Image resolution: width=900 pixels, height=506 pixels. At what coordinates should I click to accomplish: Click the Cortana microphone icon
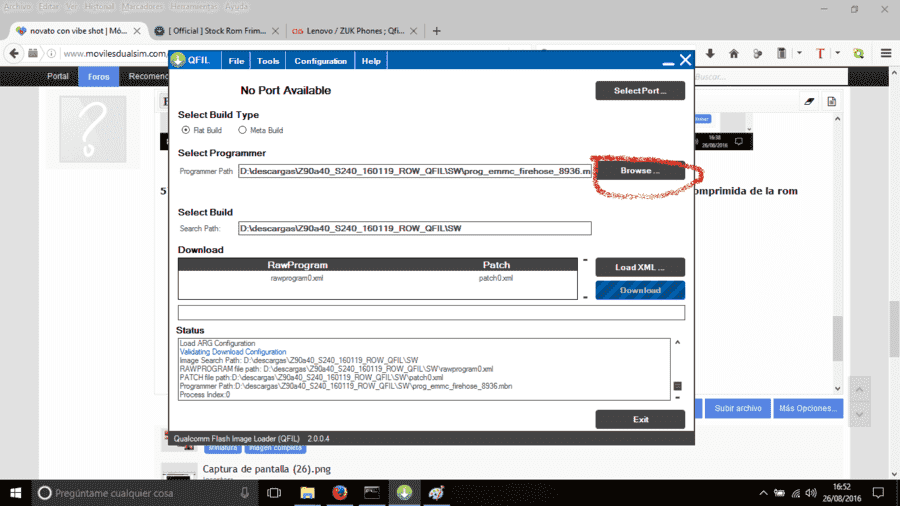(x=245, y=493)
